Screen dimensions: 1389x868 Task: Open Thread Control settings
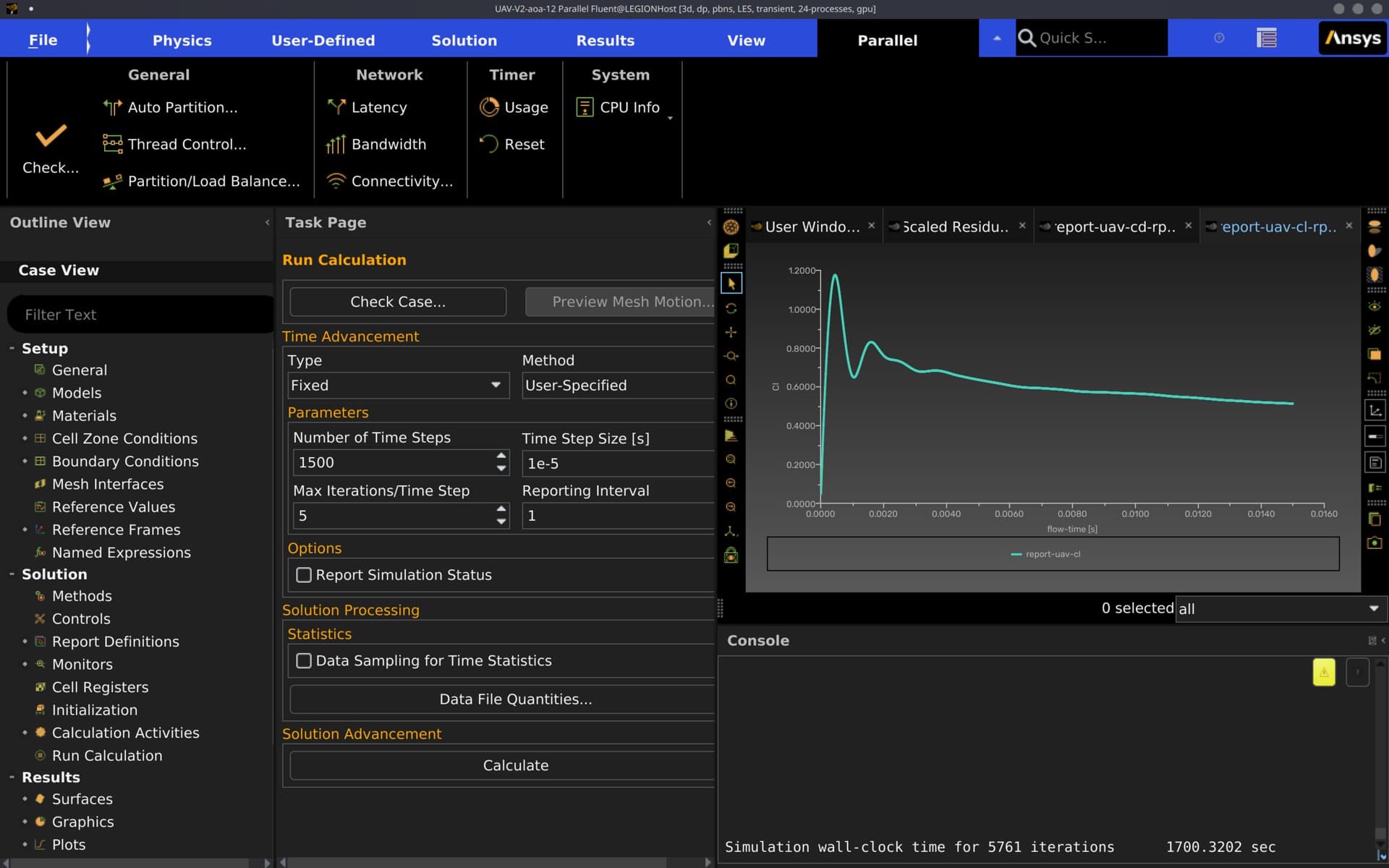(x=187, y=144)
